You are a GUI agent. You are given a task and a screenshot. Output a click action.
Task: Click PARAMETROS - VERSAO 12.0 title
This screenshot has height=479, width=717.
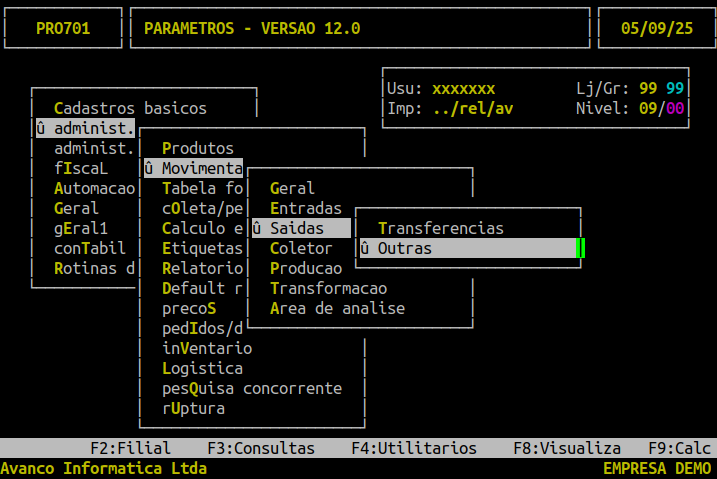click(252, 28)
